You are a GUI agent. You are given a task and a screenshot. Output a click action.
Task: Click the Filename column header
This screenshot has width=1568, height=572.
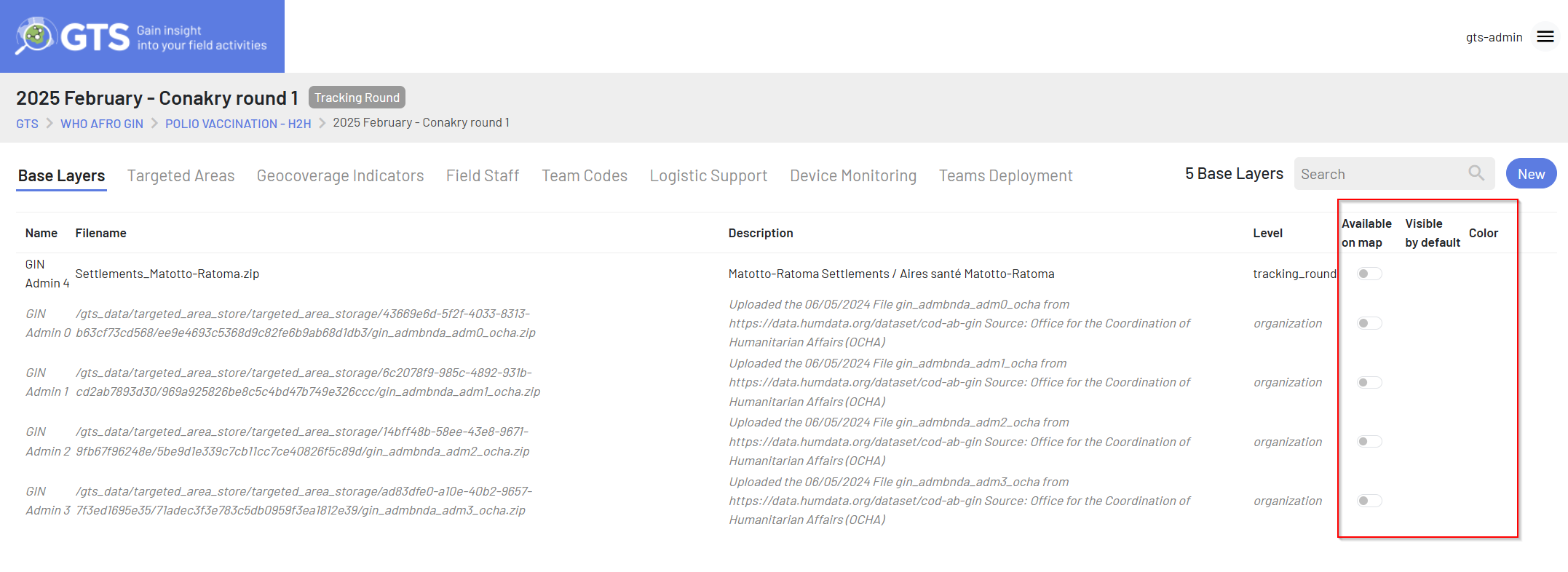100,233
